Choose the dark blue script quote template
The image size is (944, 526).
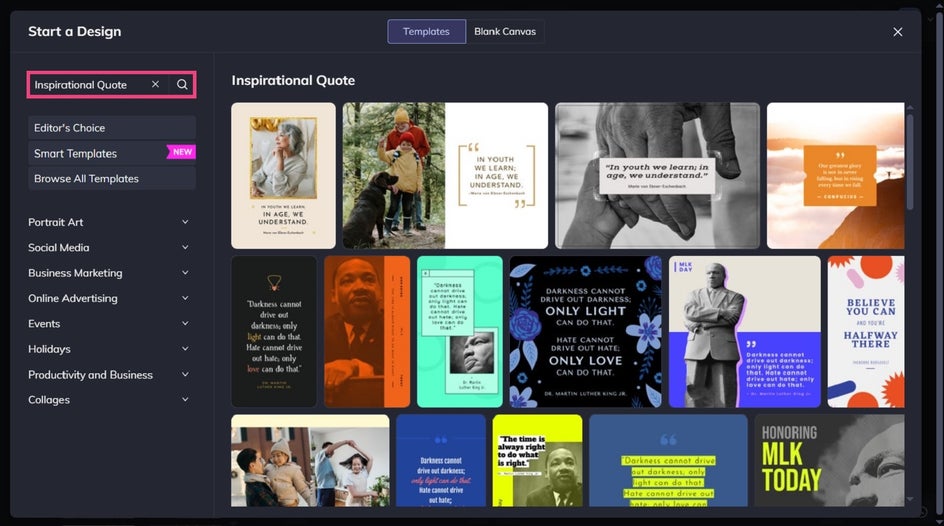click(441, 460)
